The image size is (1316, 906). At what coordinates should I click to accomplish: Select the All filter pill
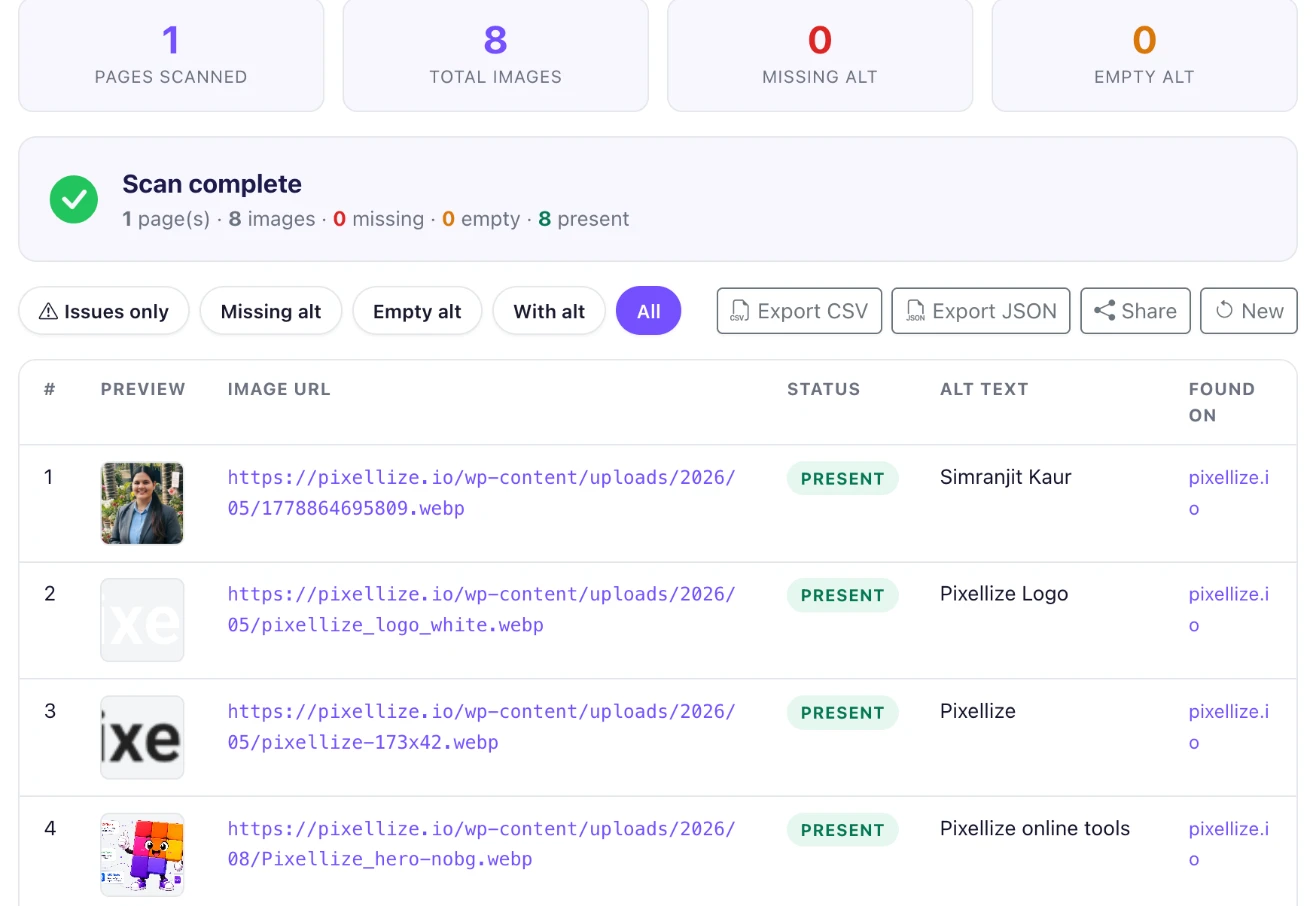coord(649,311)
